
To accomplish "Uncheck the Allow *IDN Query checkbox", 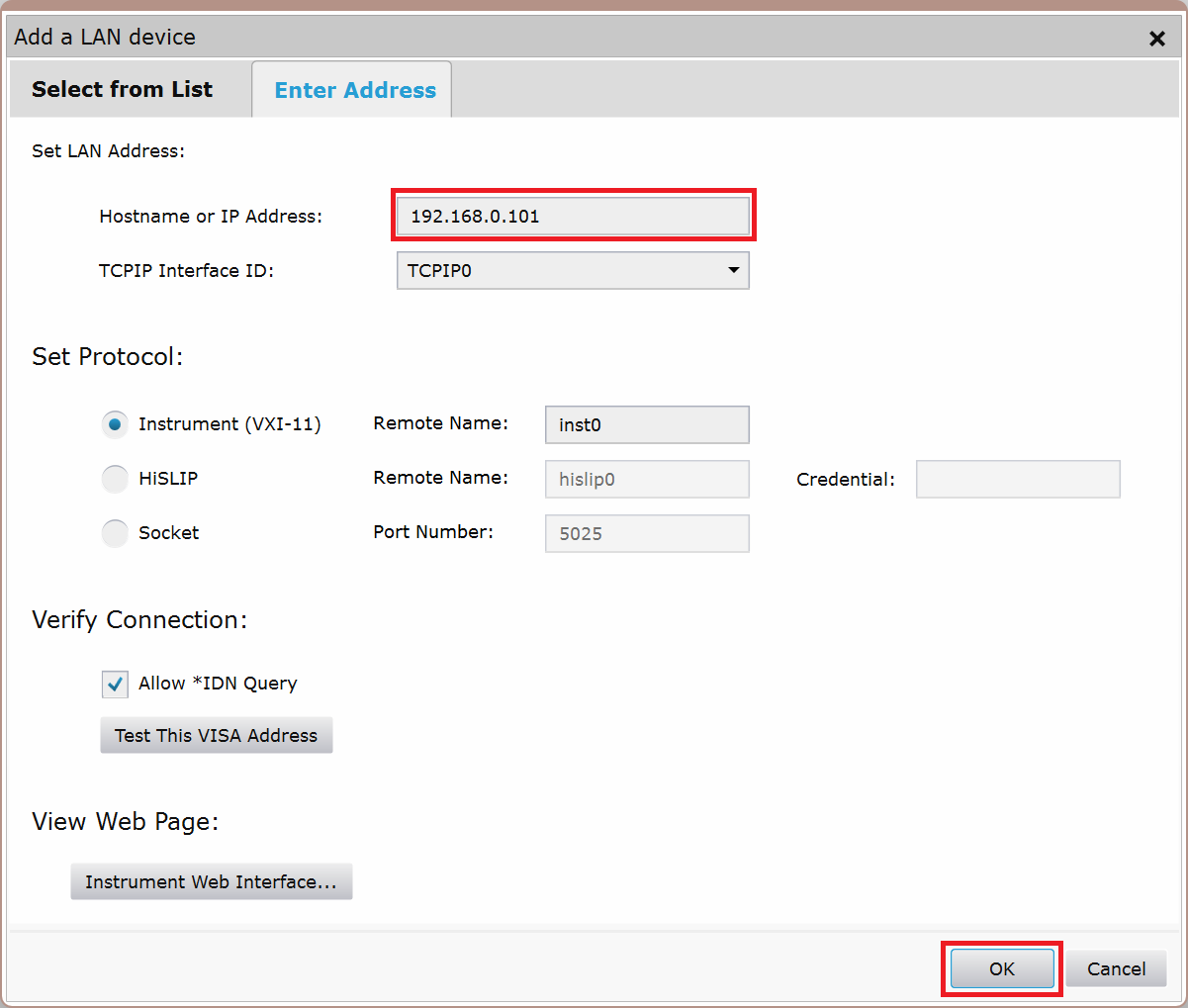I will pos(115,685).
